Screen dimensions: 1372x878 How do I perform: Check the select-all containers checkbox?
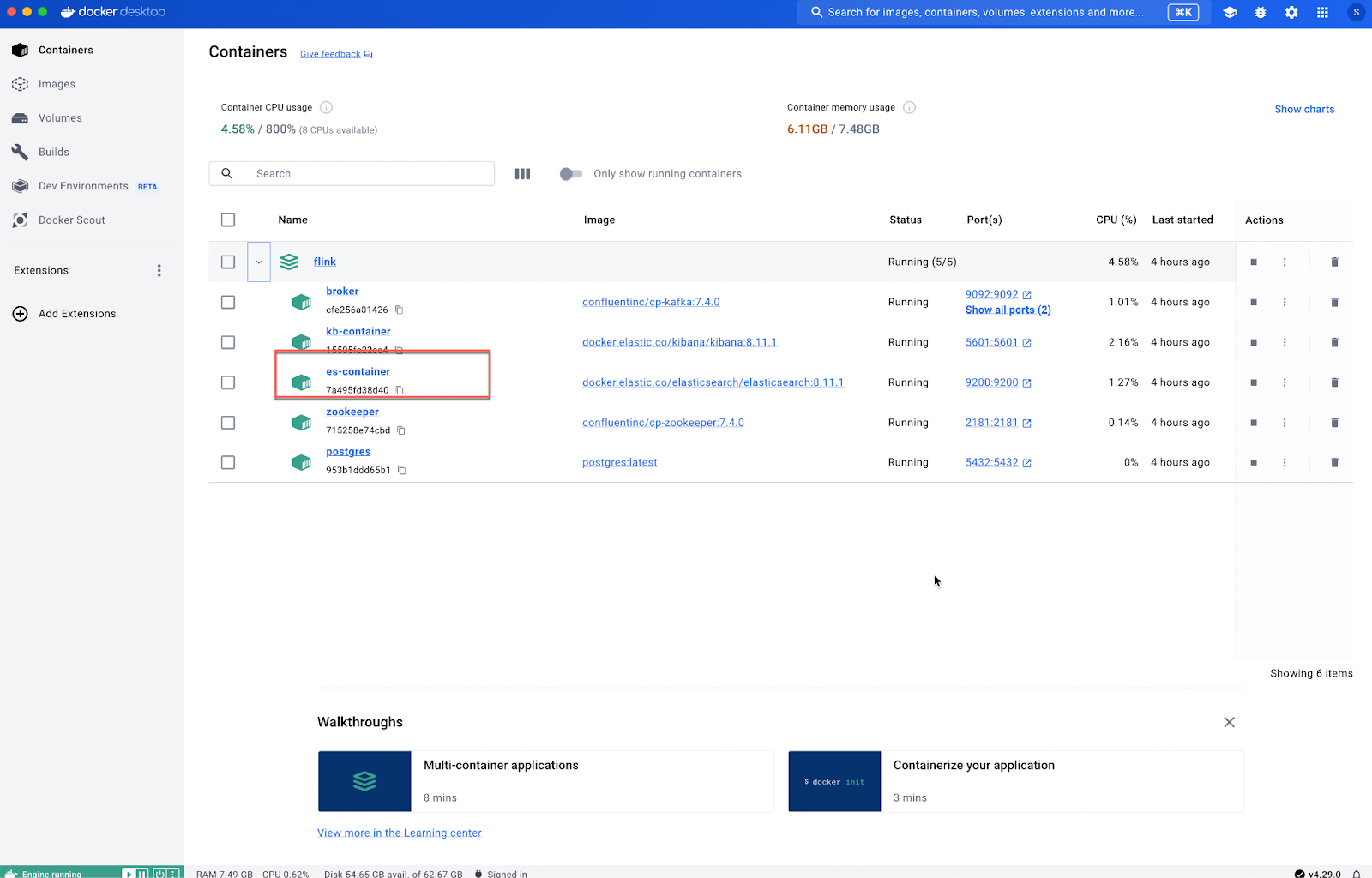(x=228, y=219)
